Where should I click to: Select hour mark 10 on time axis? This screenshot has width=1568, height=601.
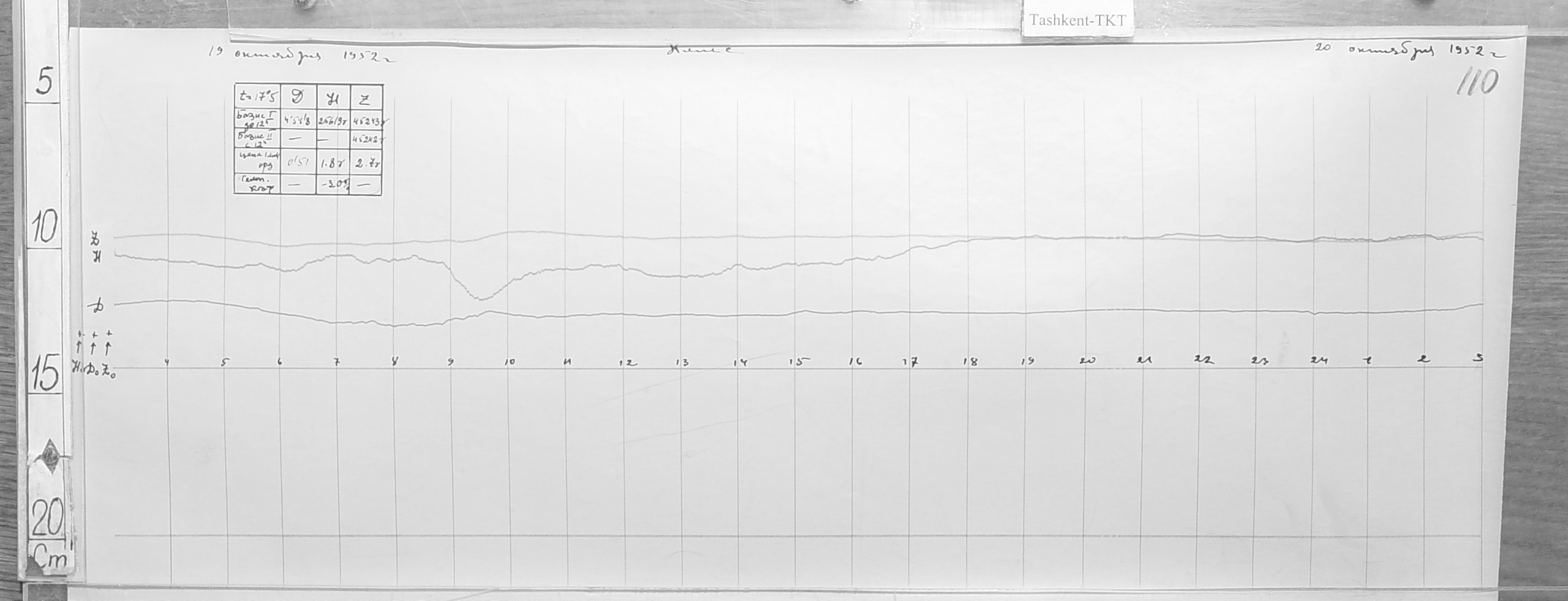coord(510,362)
